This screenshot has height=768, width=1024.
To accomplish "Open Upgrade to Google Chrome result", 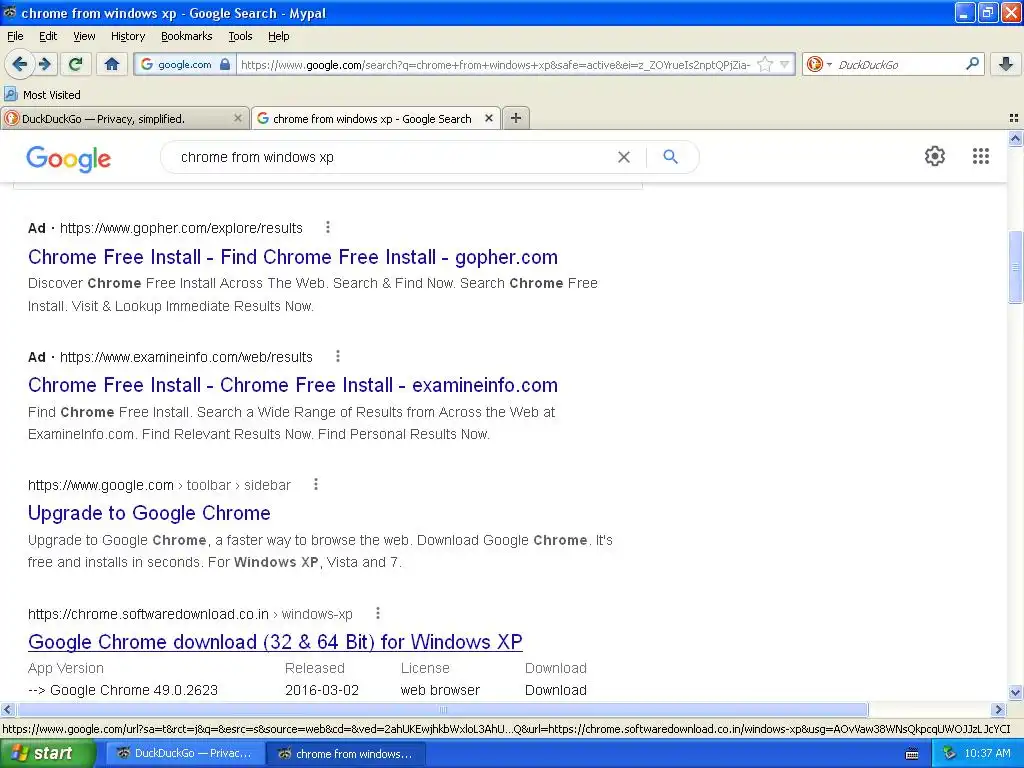I will pyautogui.click(x=149, y=513).
